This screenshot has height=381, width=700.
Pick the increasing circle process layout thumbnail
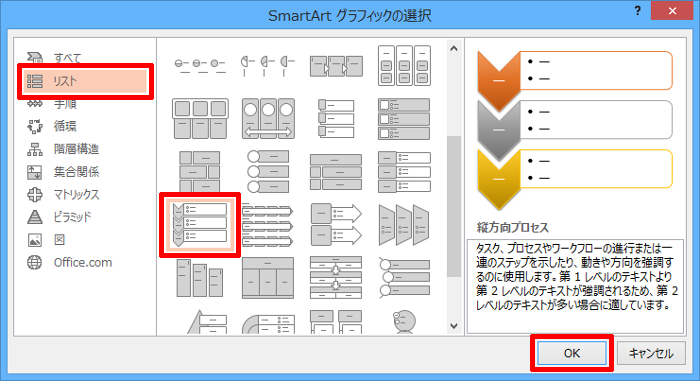200,65
